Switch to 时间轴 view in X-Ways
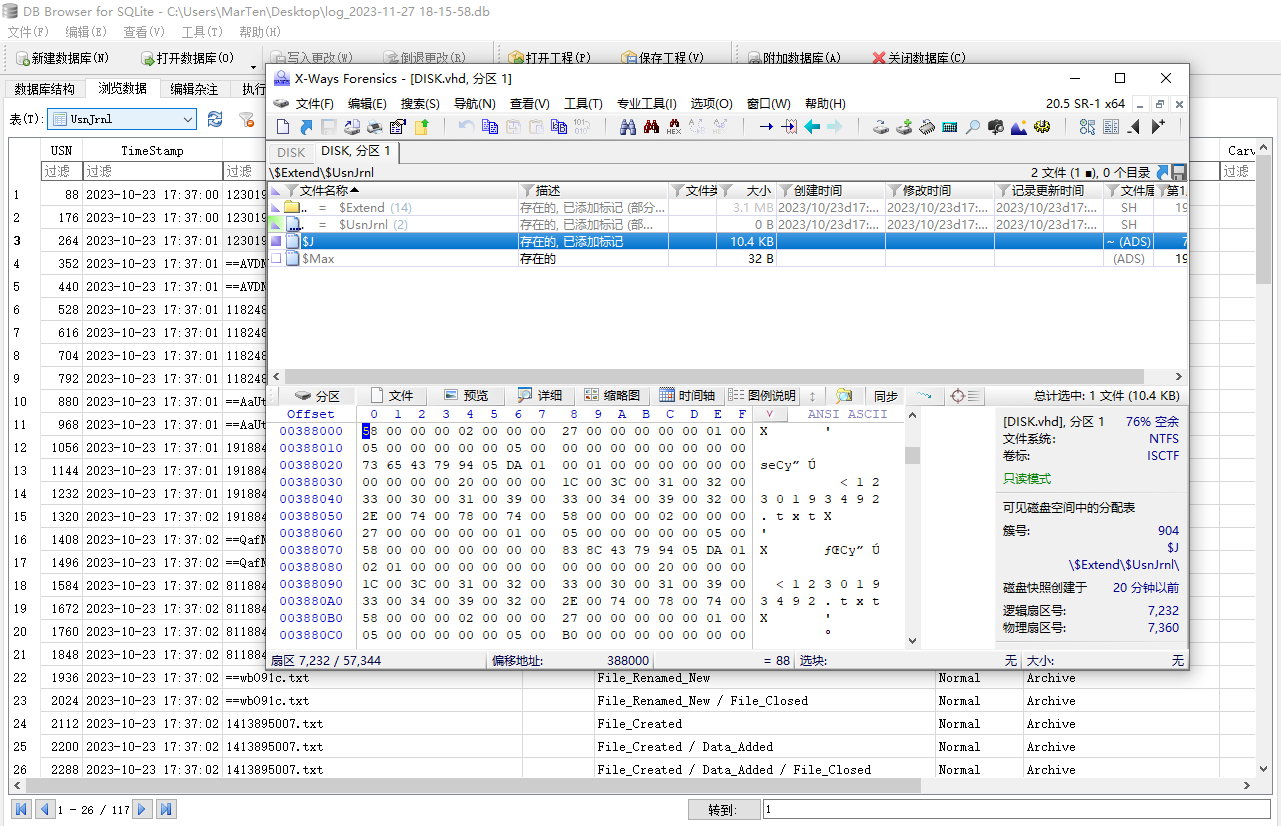1281x826 pixels. tap(687, 396)
